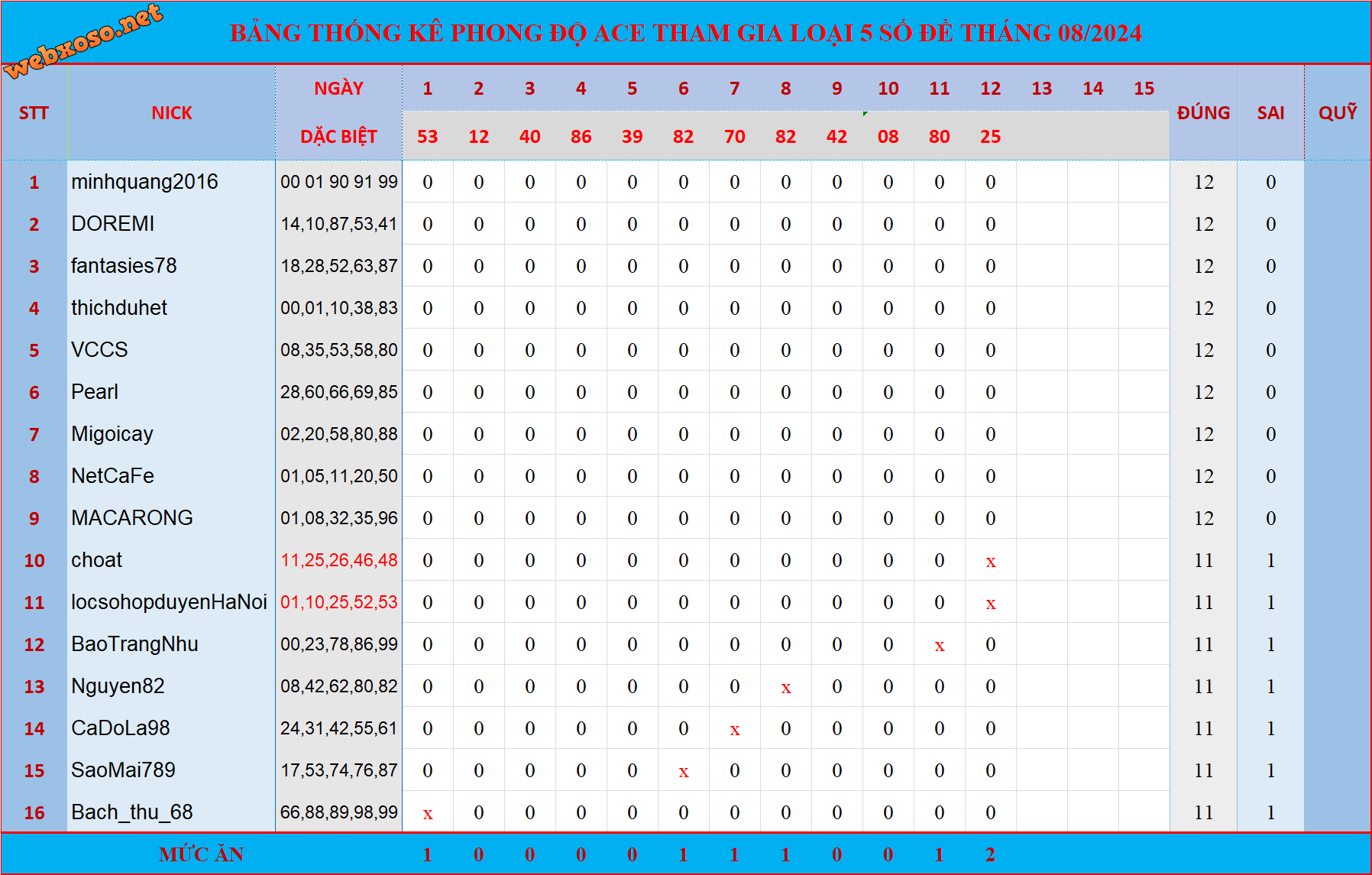Select nick VCCS
The width and height of the screenshot is (1372, 875).
tap(99, 350)
